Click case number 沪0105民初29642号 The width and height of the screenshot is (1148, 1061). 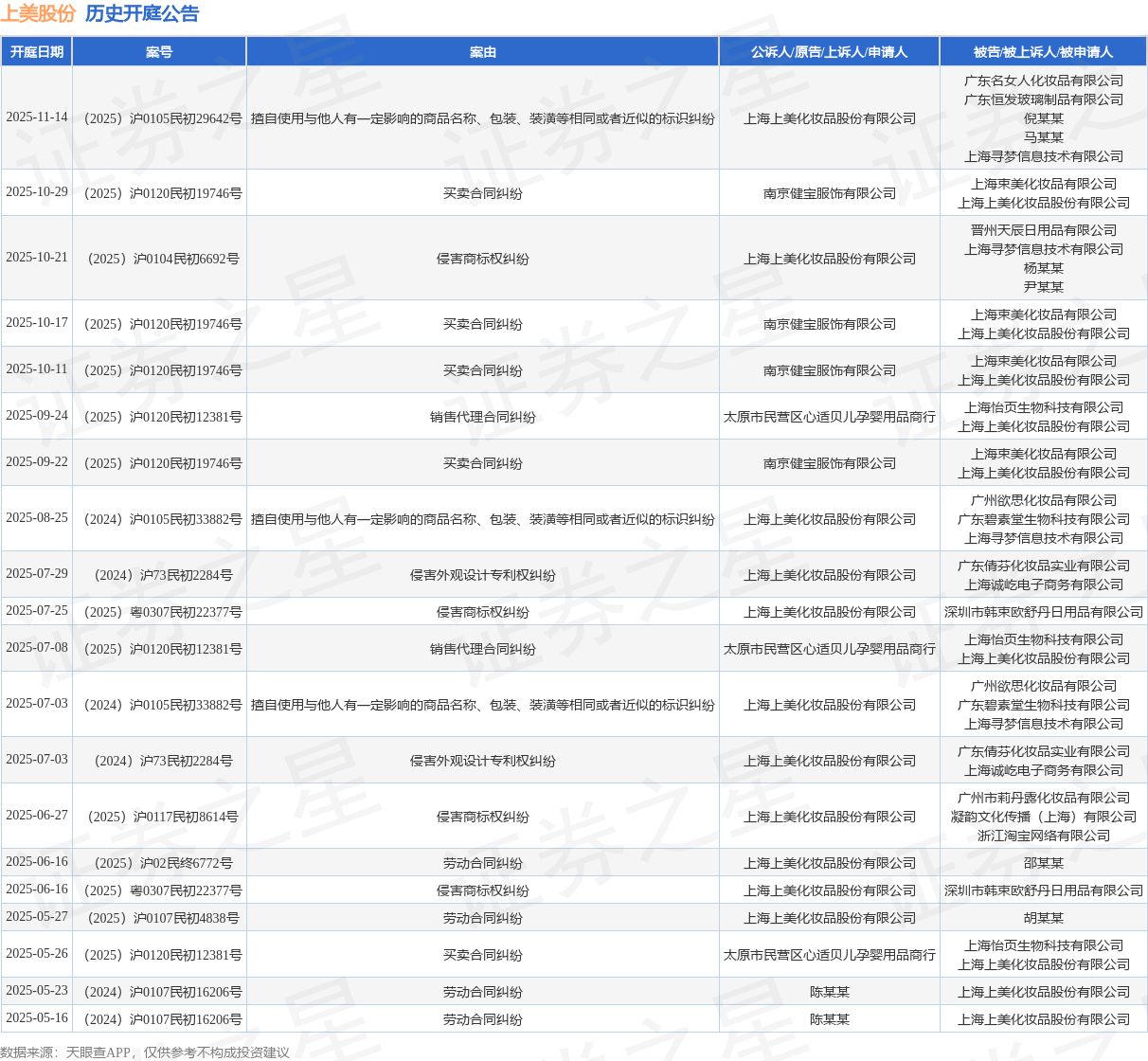[x=159, y=118]
